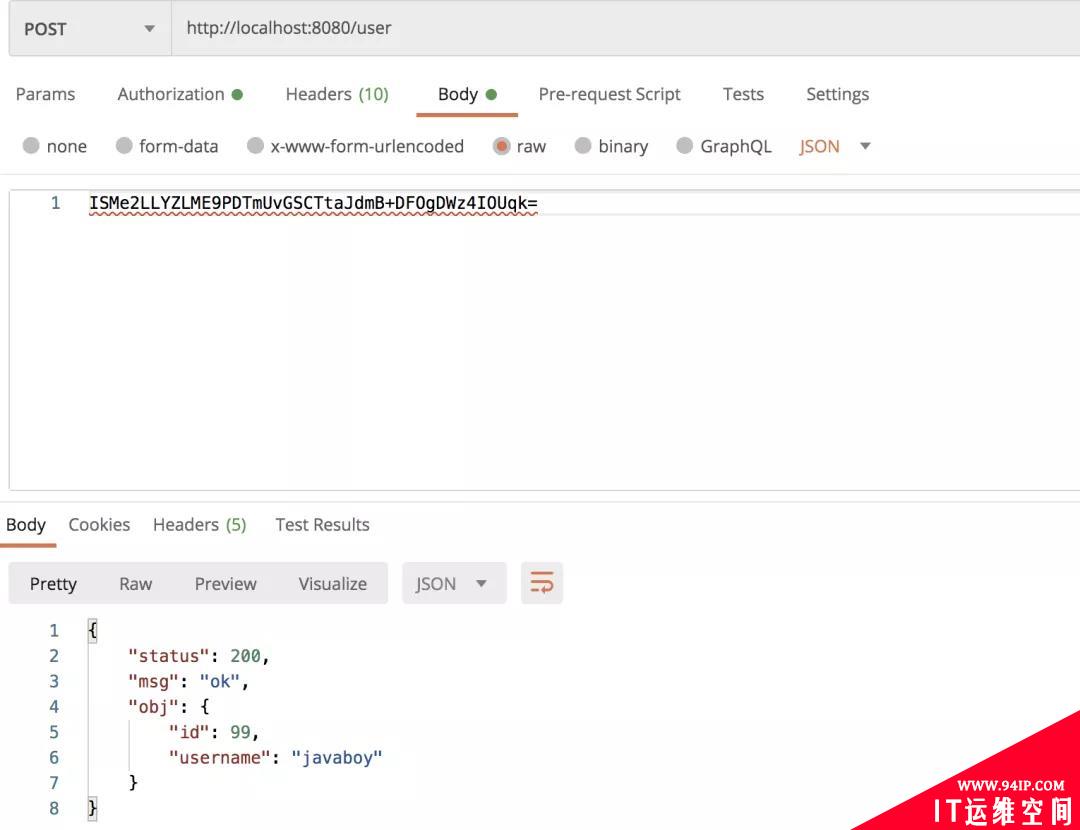
Task: Collapse the root JSON object at line 1
Action: [92, 630]
